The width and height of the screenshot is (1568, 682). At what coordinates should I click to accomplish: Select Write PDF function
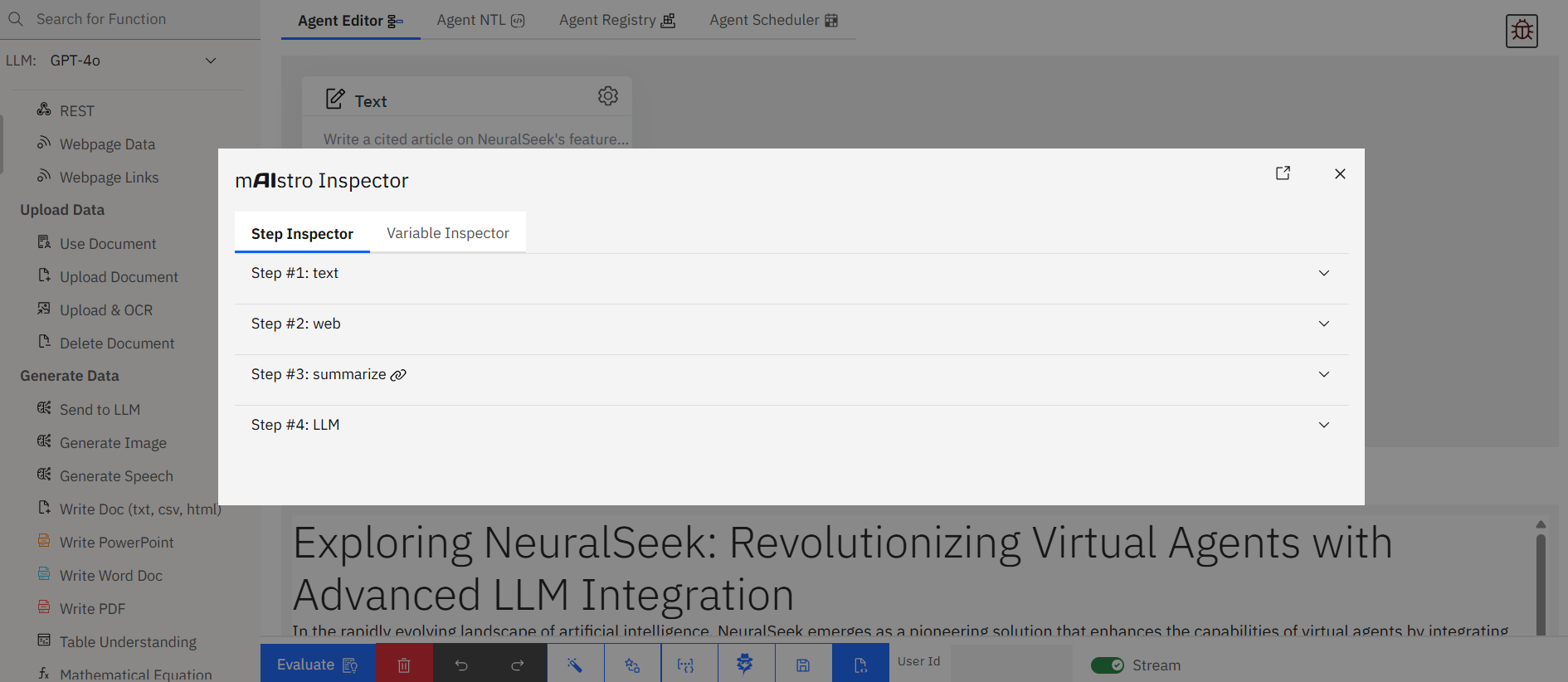[92, 608]
